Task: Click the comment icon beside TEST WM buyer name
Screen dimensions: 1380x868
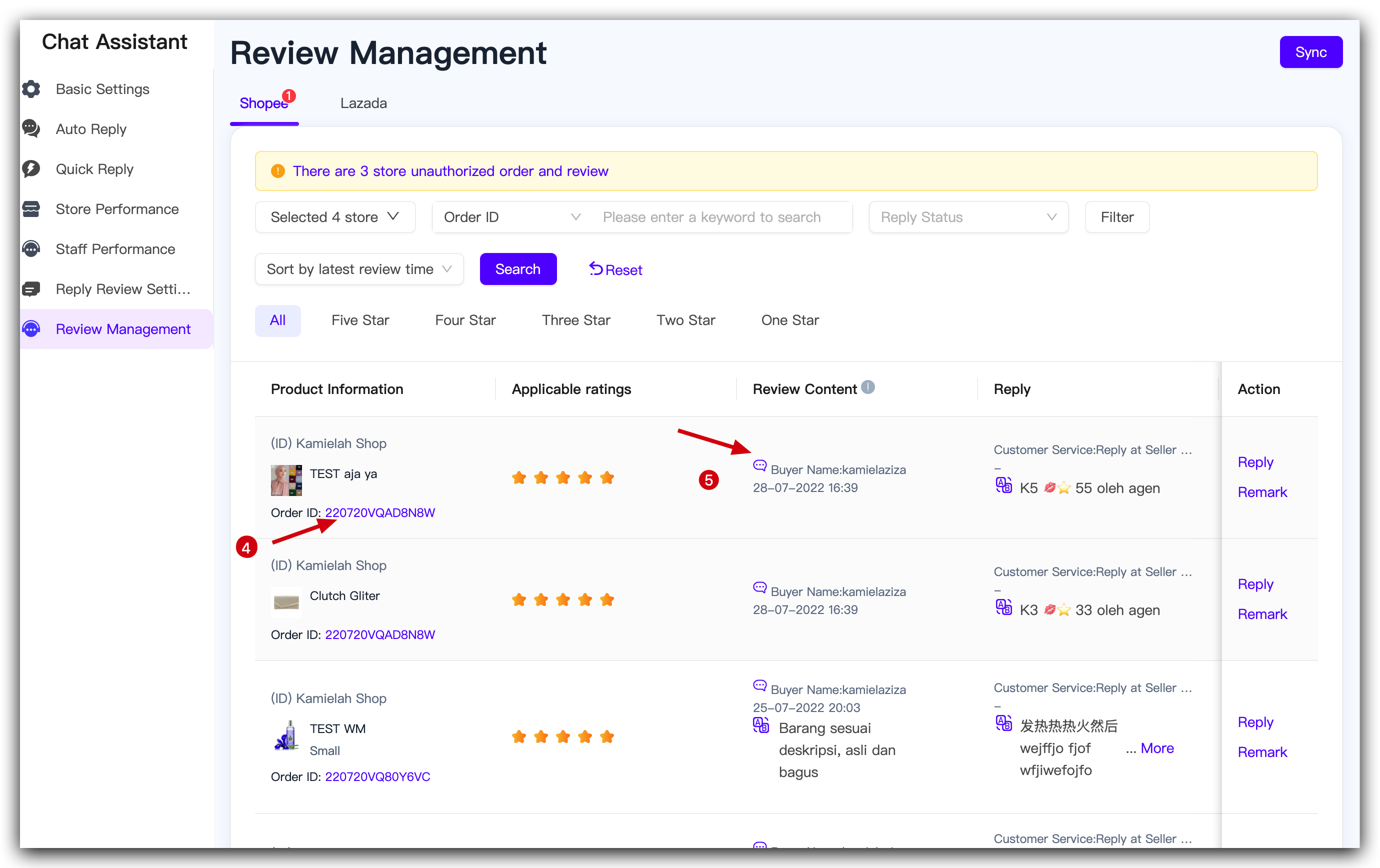Action: click(x=759, y=685)
